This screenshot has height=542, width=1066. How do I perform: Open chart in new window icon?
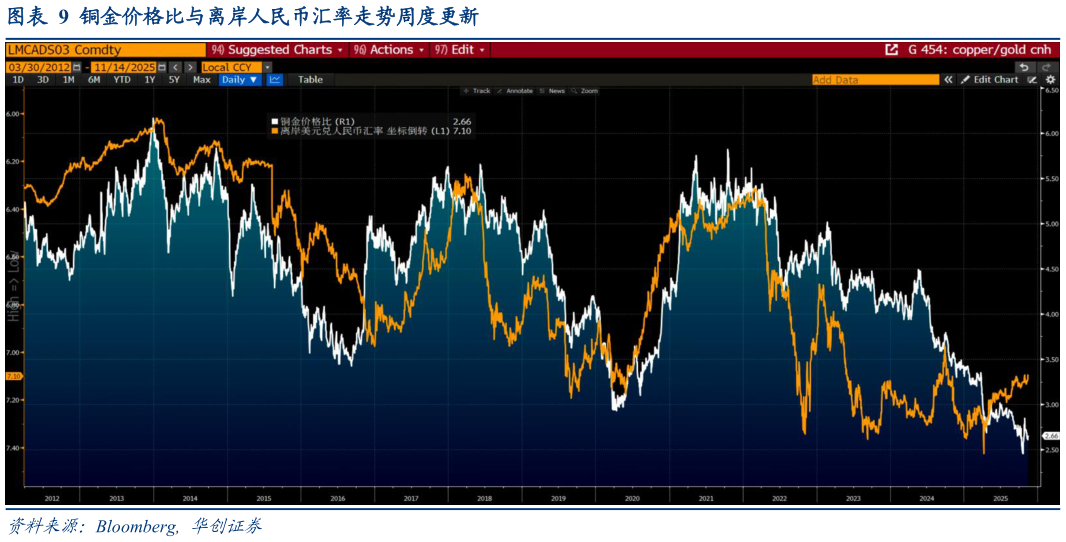point(891,49)
